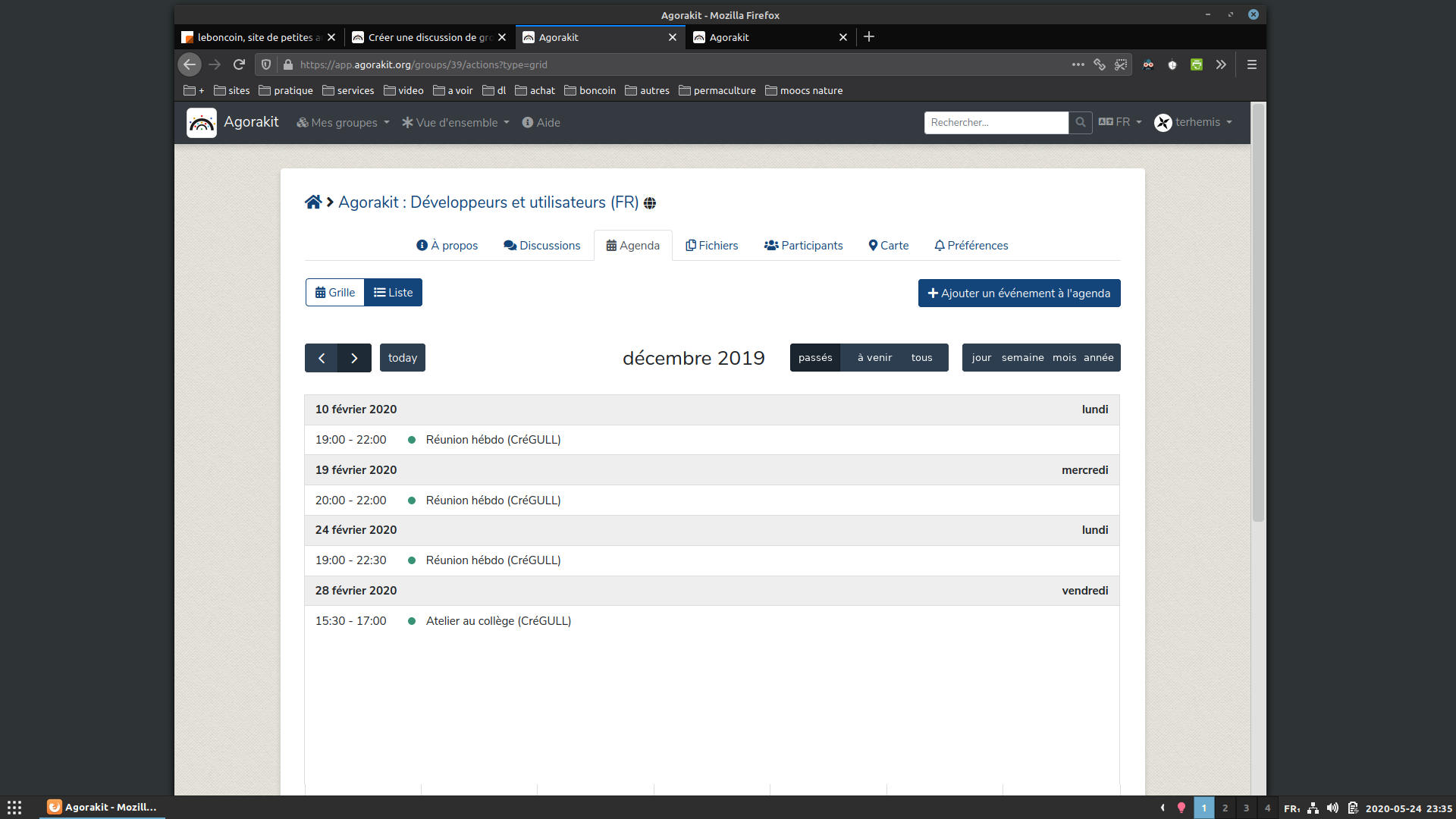Click the Rechercher search field

[x=995, y=123]
